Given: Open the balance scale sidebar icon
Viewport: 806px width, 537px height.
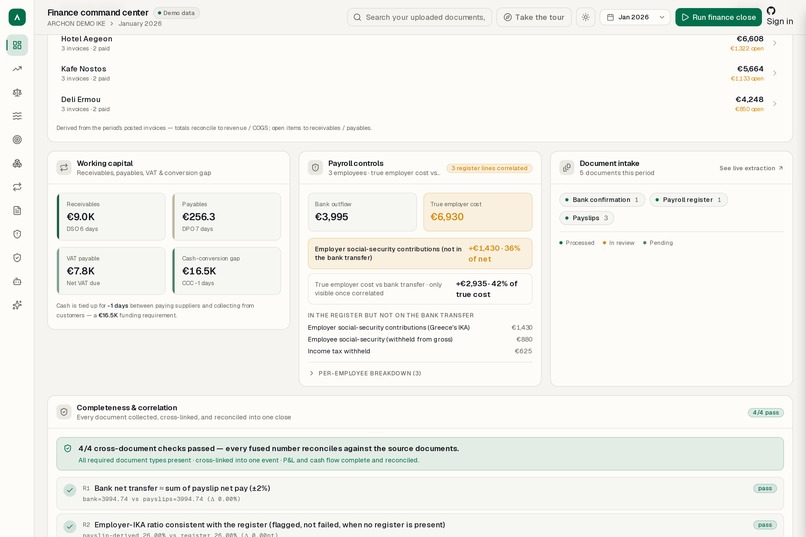Looking at the screenshot, I should point(17,92).
